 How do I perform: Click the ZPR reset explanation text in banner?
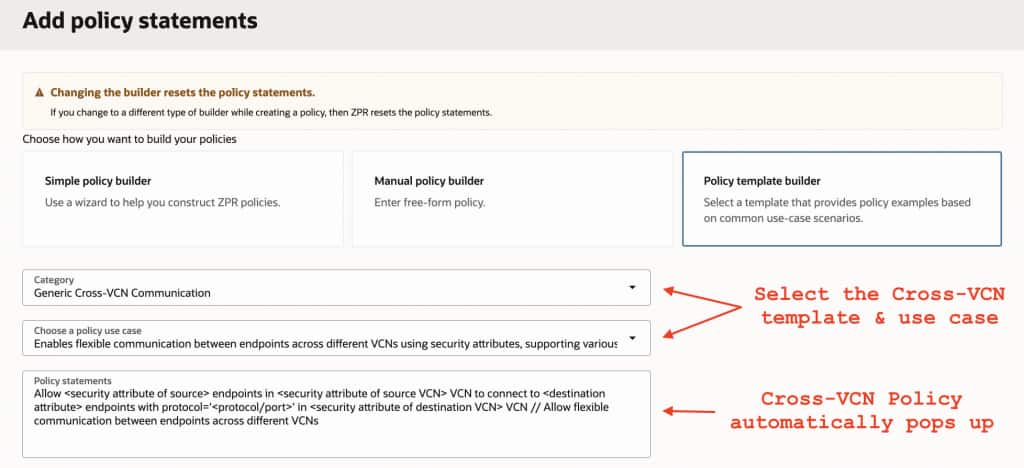270,111
